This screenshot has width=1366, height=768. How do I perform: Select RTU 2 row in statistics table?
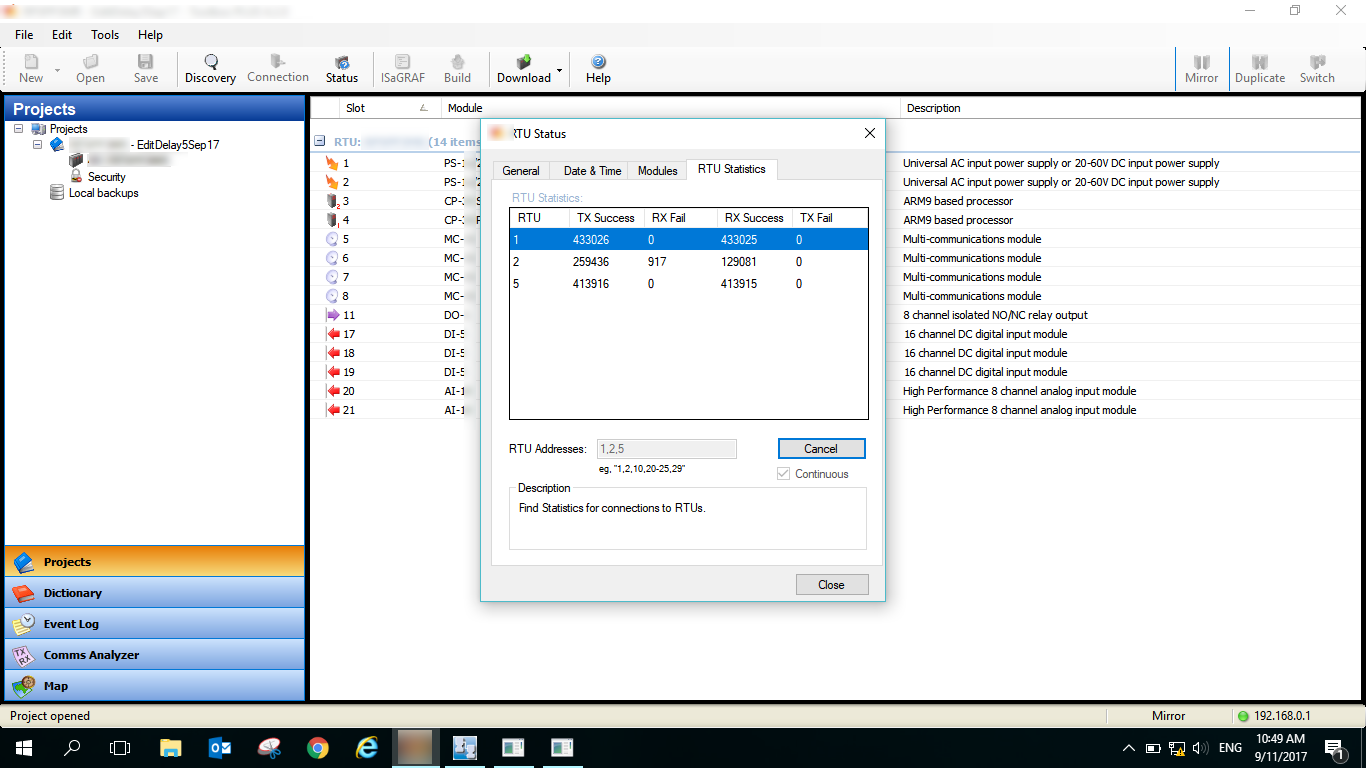pos(689,262)
